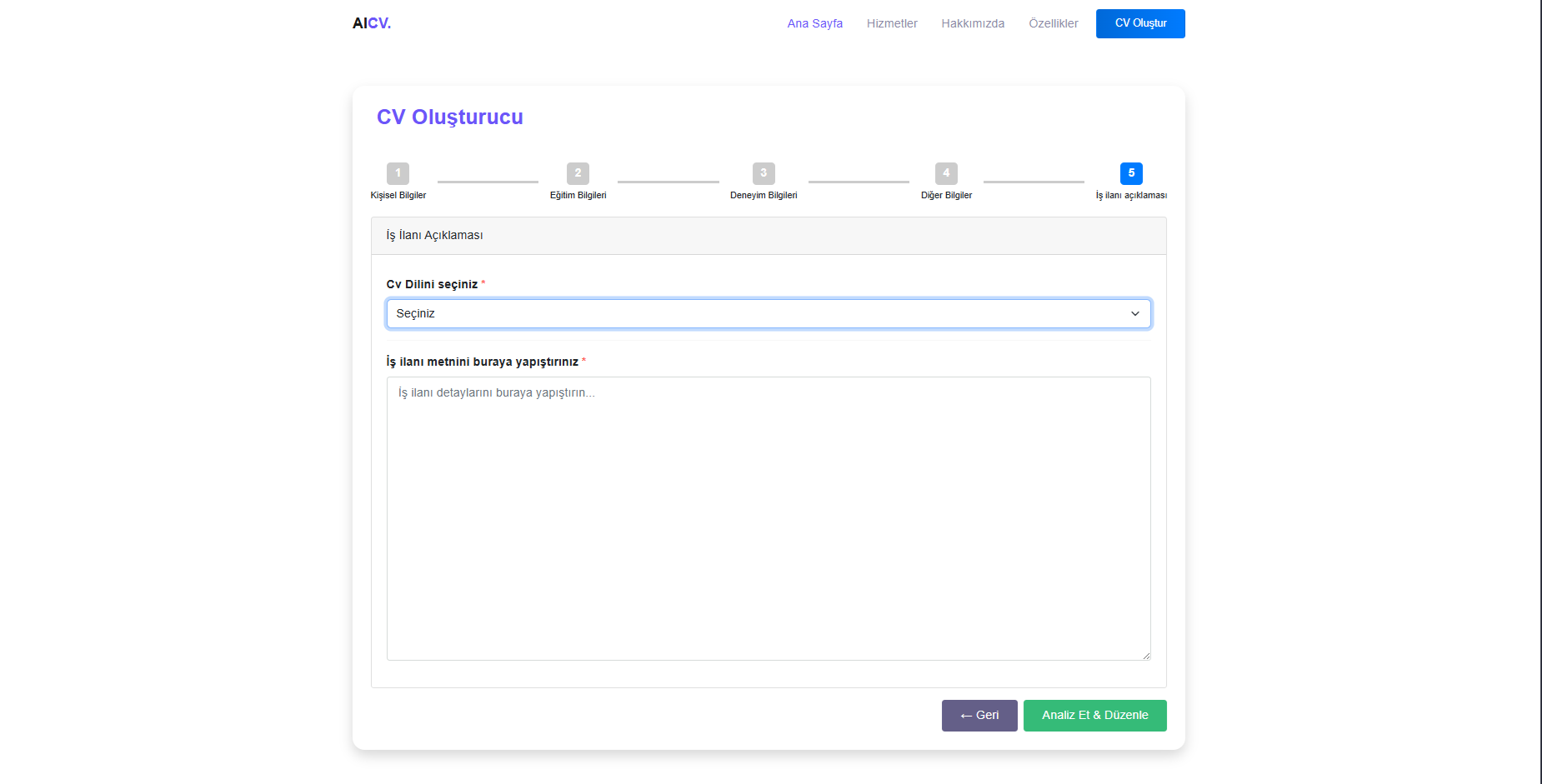Click the page vertical scrollbar
This screenshot has width=1542, height=784.
click(1540, 392)
